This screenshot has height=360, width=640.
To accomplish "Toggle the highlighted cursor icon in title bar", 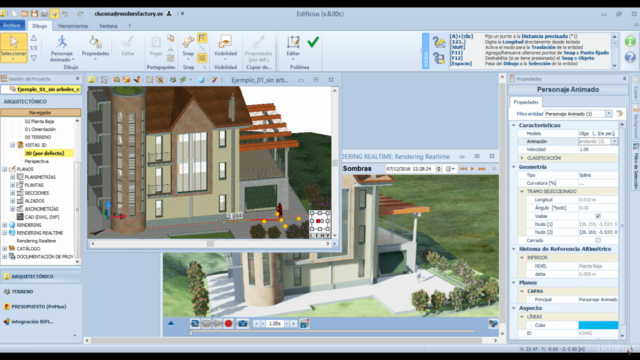I will pyautogui.click(x=54, y=13).
